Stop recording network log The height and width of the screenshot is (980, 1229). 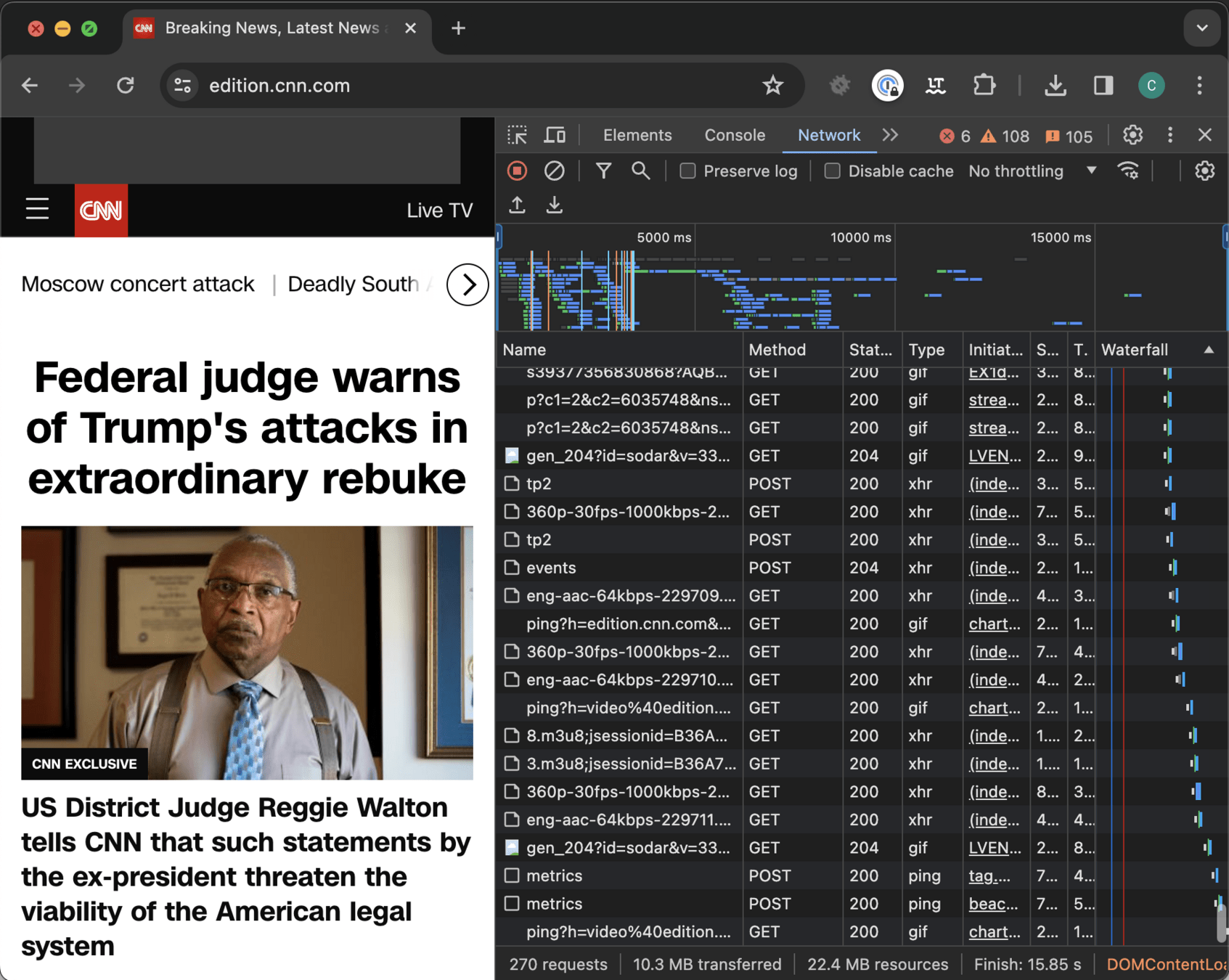coord(517,171)
